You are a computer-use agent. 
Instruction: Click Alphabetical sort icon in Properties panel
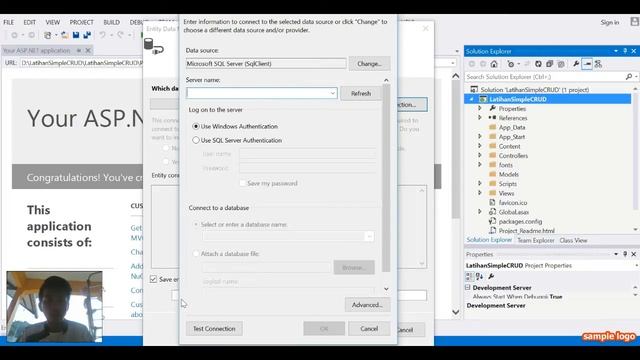tap(480, 276)
